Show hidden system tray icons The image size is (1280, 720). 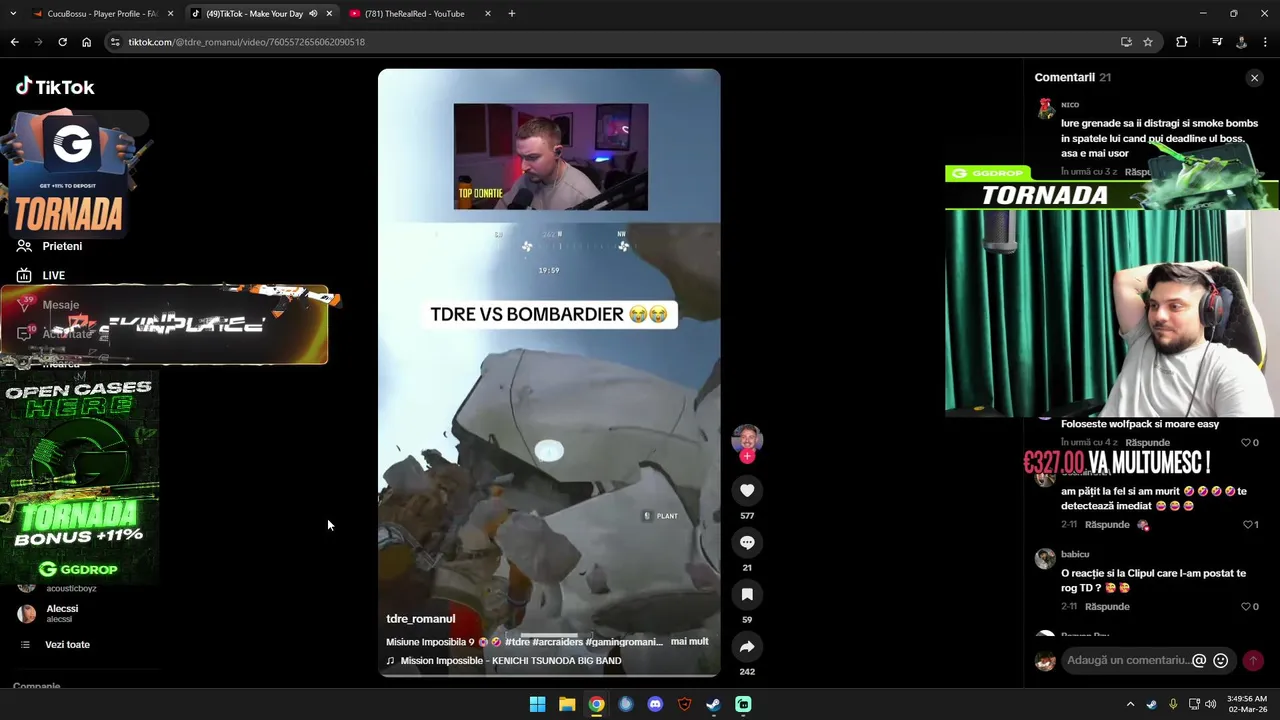(x=1131, y=704)
